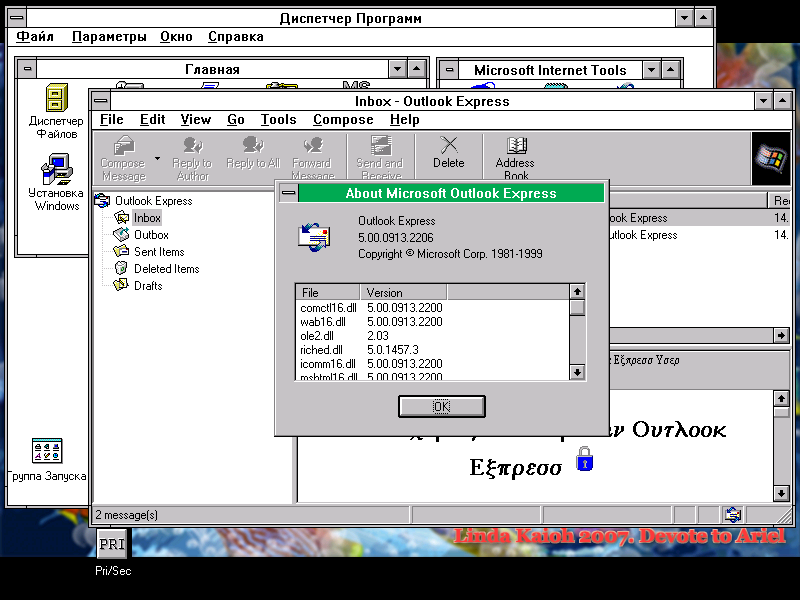Click file version list scrollbar thumb
This screenshot has height=600, width=800.
tap(577, 308)
